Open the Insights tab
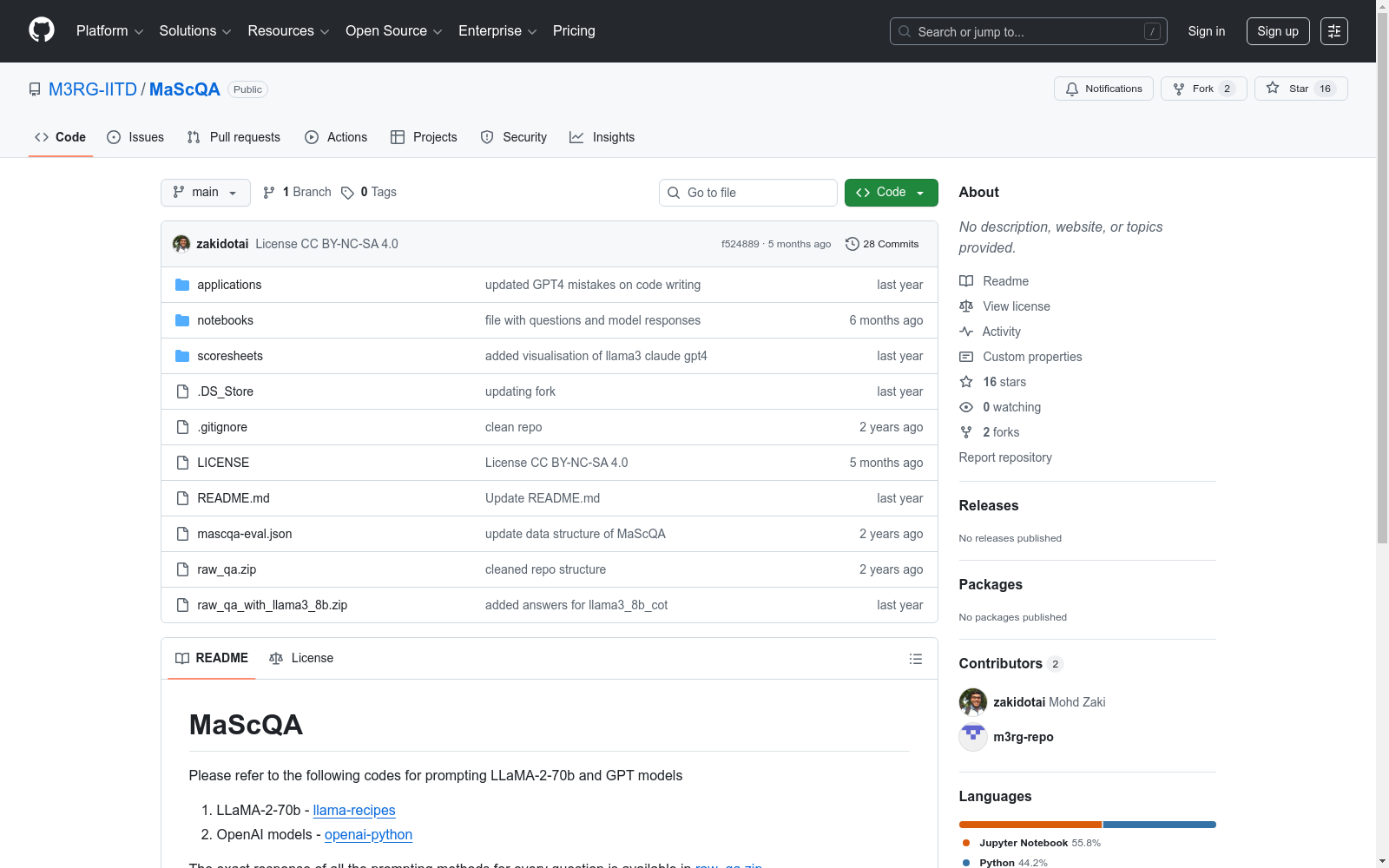This screenshot has height=868, width=1389. (x=602, y=137)
